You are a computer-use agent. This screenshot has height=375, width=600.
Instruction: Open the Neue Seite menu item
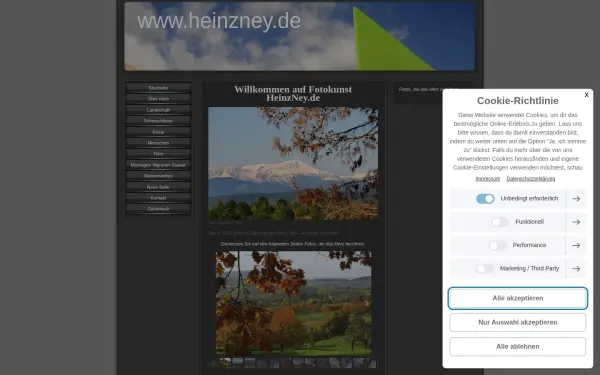point(158,187)
